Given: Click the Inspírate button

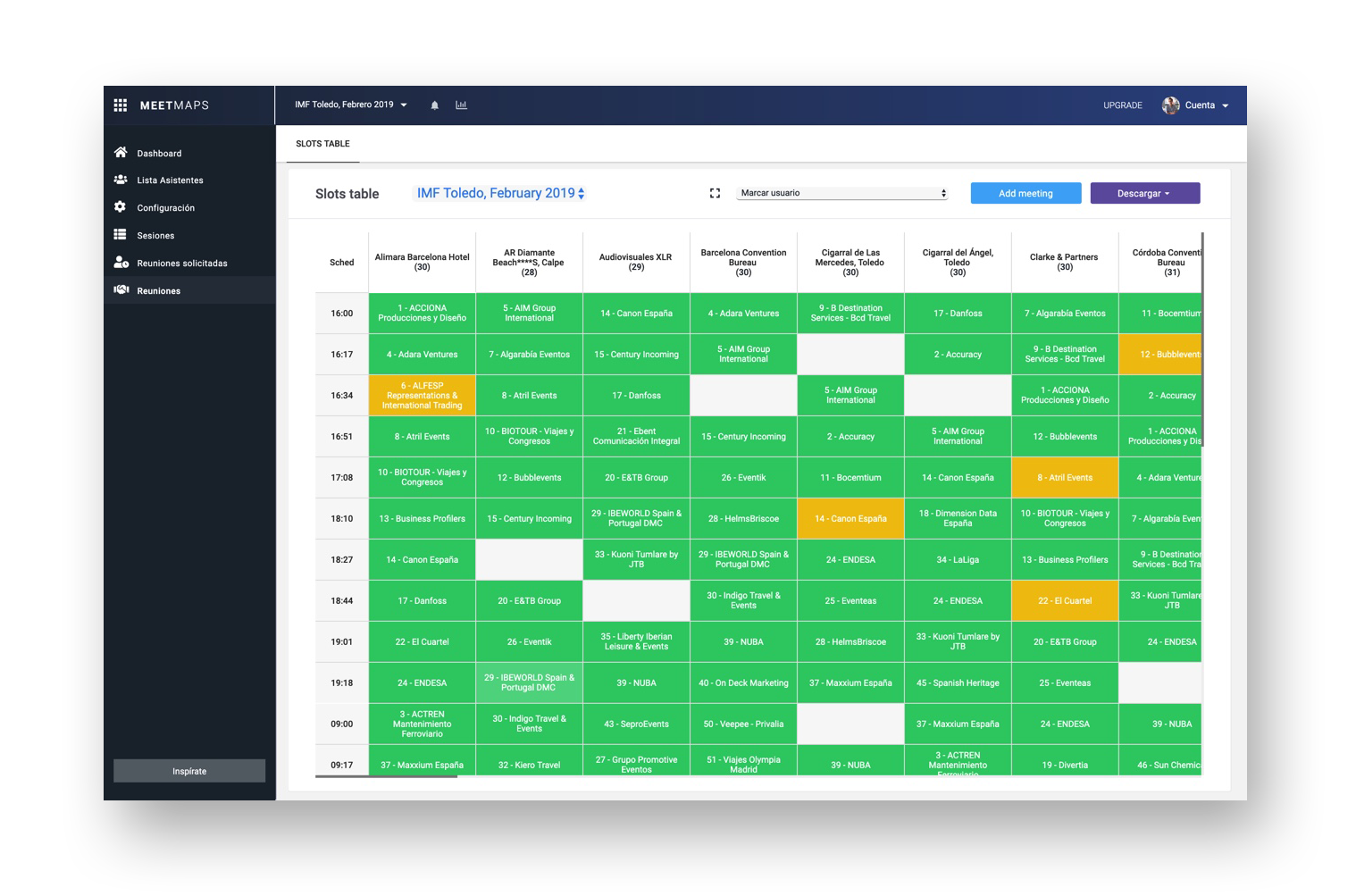Looking at the screenshot, I should click(x=189, y=771).
